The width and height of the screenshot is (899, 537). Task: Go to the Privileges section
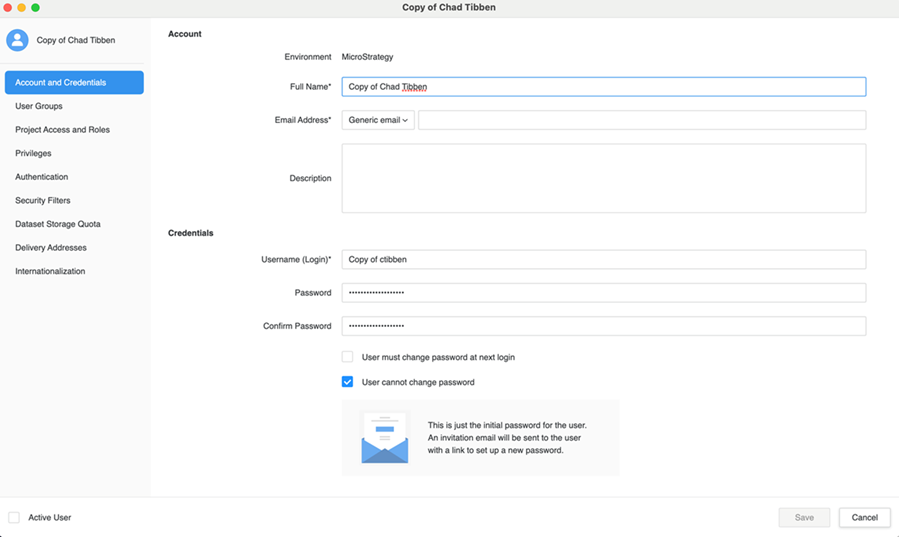33,153
